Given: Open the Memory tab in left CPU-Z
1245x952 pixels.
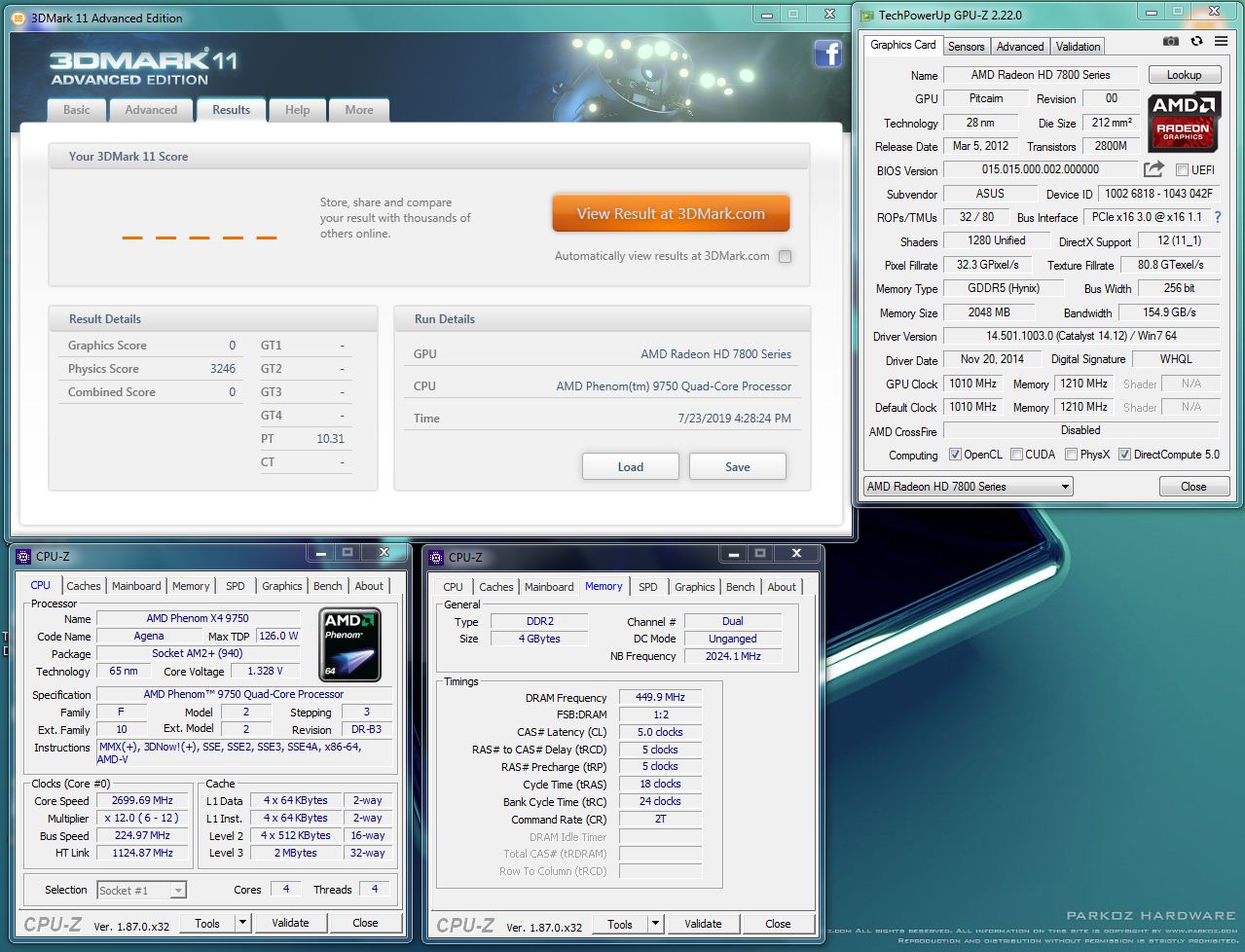Looking at the screenshot, I should pyautogui.click(x=191, y=586).
